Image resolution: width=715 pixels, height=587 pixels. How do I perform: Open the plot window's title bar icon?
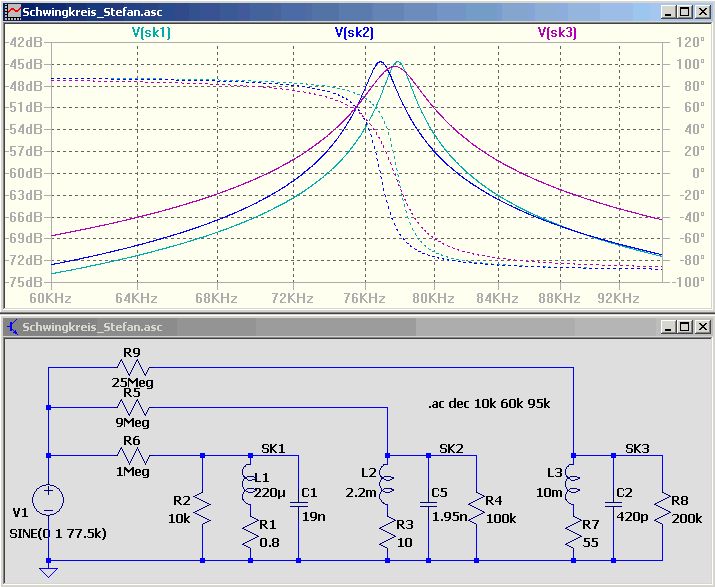[x=12, y=12]
